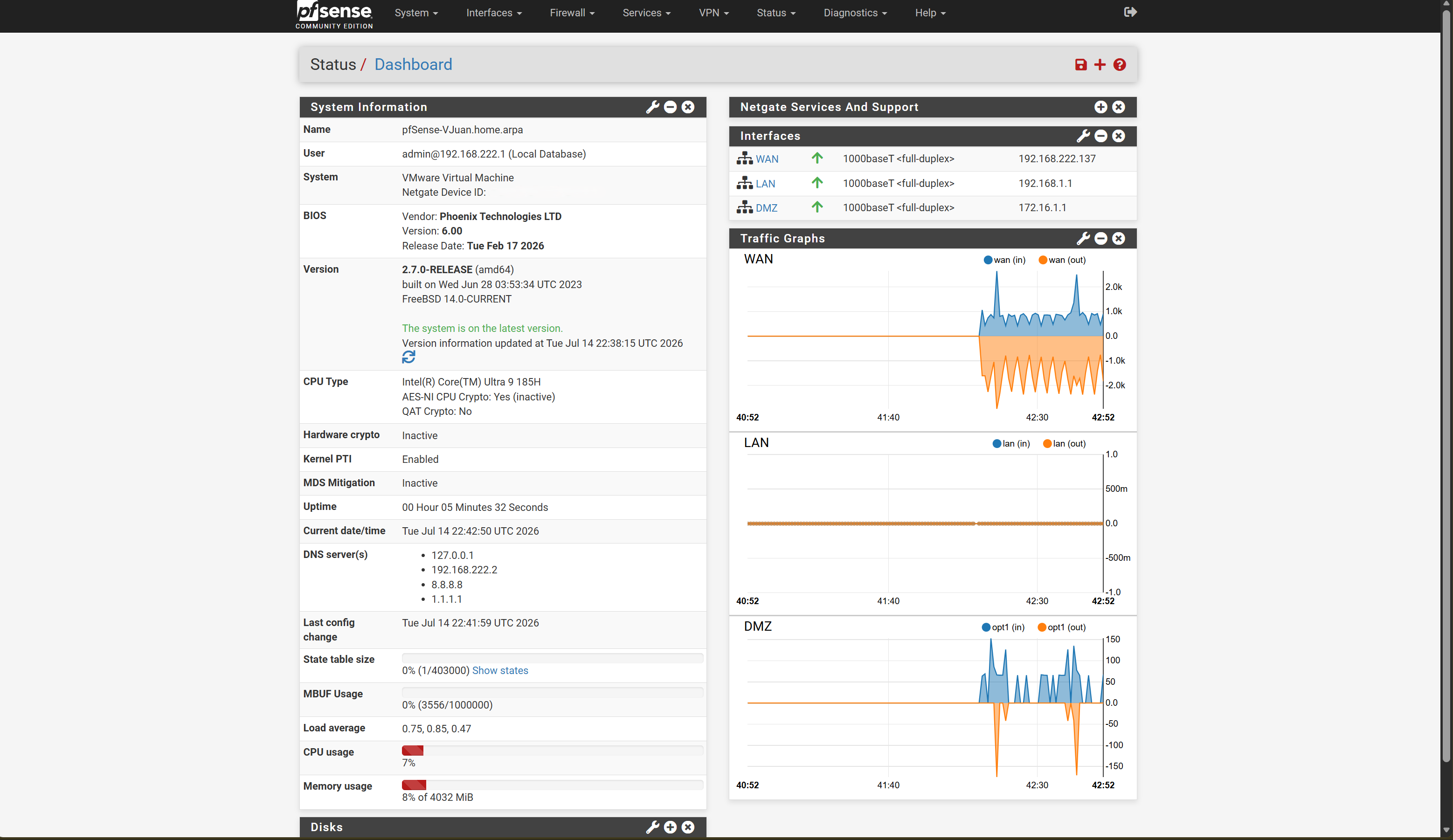
Task: Click the DMZ green up arrow status
Action: coord(817,207)
